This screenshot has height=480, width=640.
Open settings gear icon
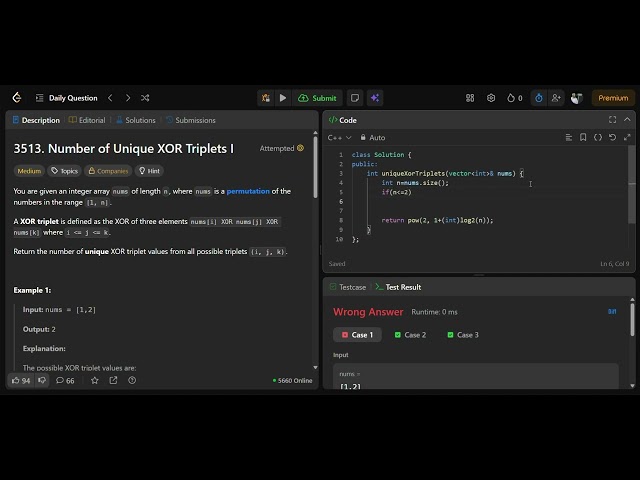(x=491, y=98)
